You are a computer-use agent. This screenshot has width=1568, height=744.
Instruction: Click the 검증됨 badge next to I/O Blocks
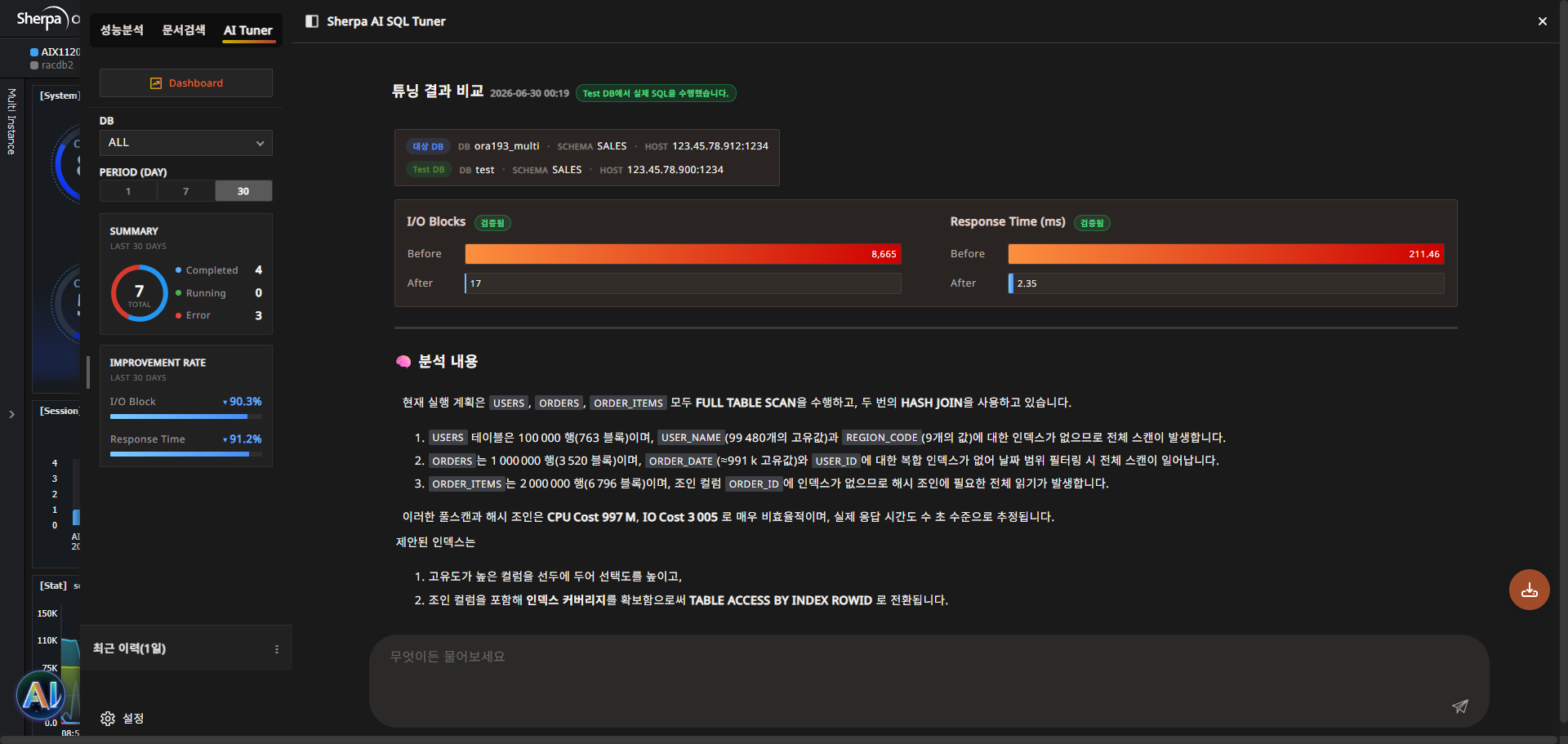(x=492, y=223)
